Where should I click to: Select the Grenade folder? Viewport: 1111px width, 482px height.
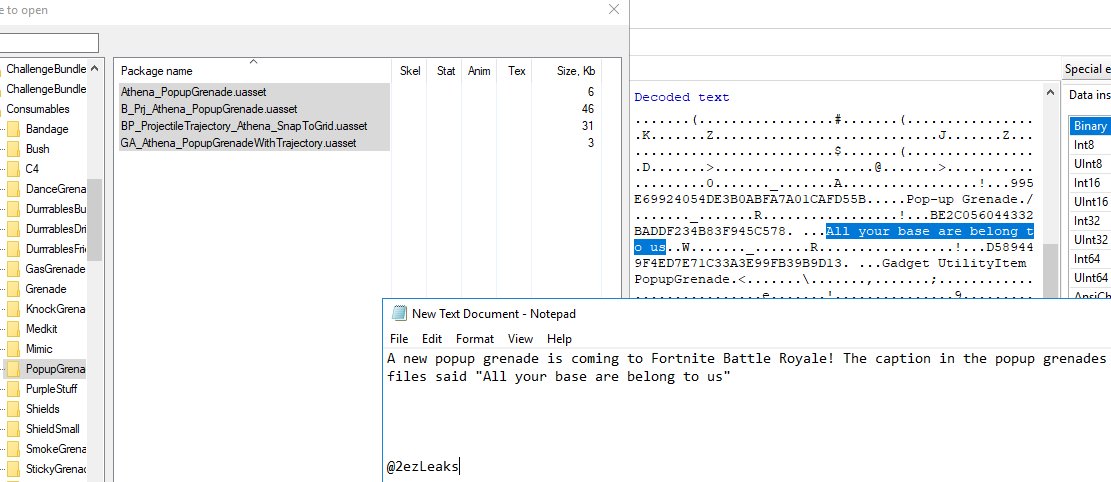coord(46,289)
